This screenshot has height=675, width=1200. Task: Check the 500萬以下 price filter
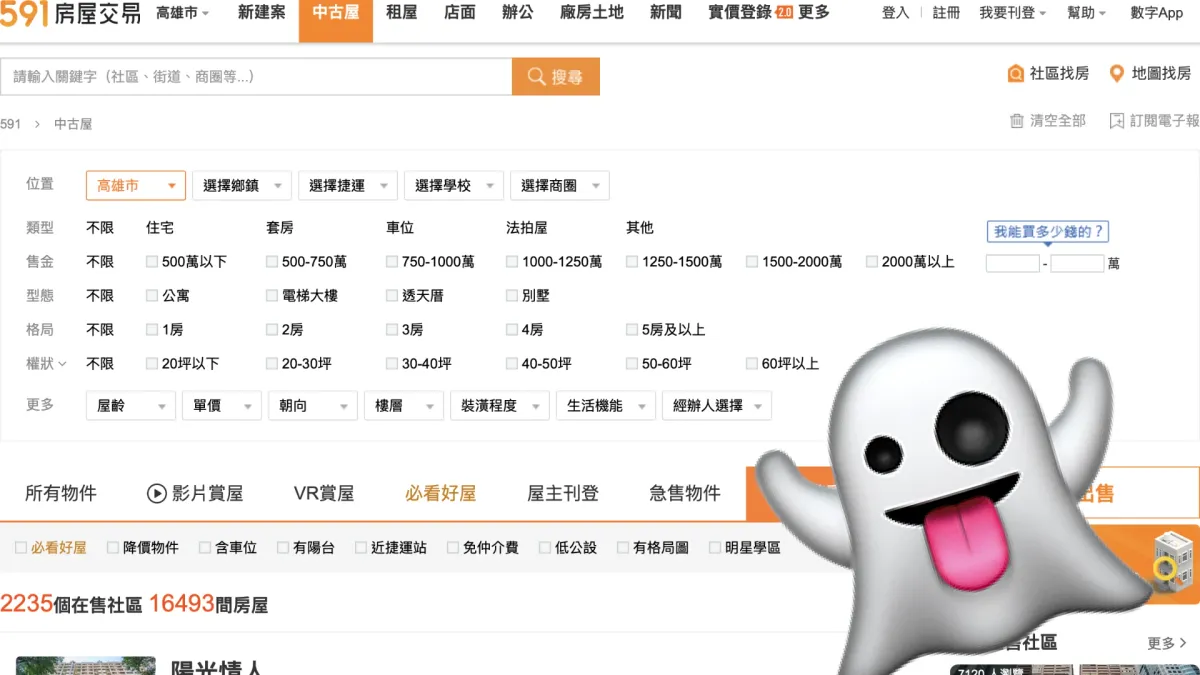pyautogui.click(x=151, y=261)
